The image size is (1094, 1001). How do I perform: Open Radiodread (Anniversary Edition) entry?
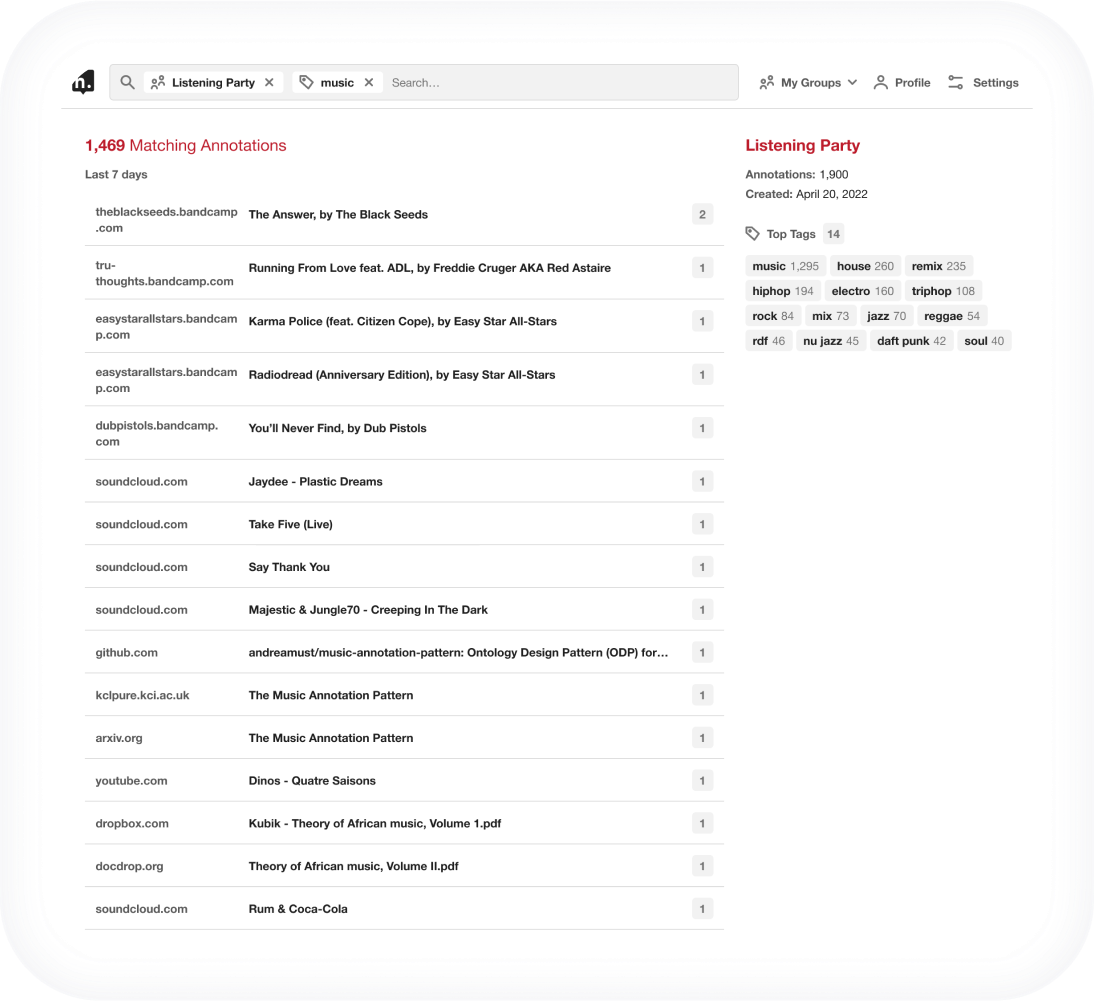402,375
